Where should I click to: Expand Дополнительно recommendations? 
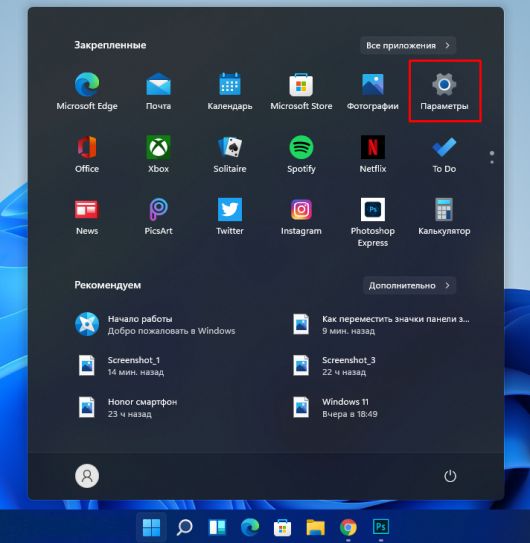point(409,285)
